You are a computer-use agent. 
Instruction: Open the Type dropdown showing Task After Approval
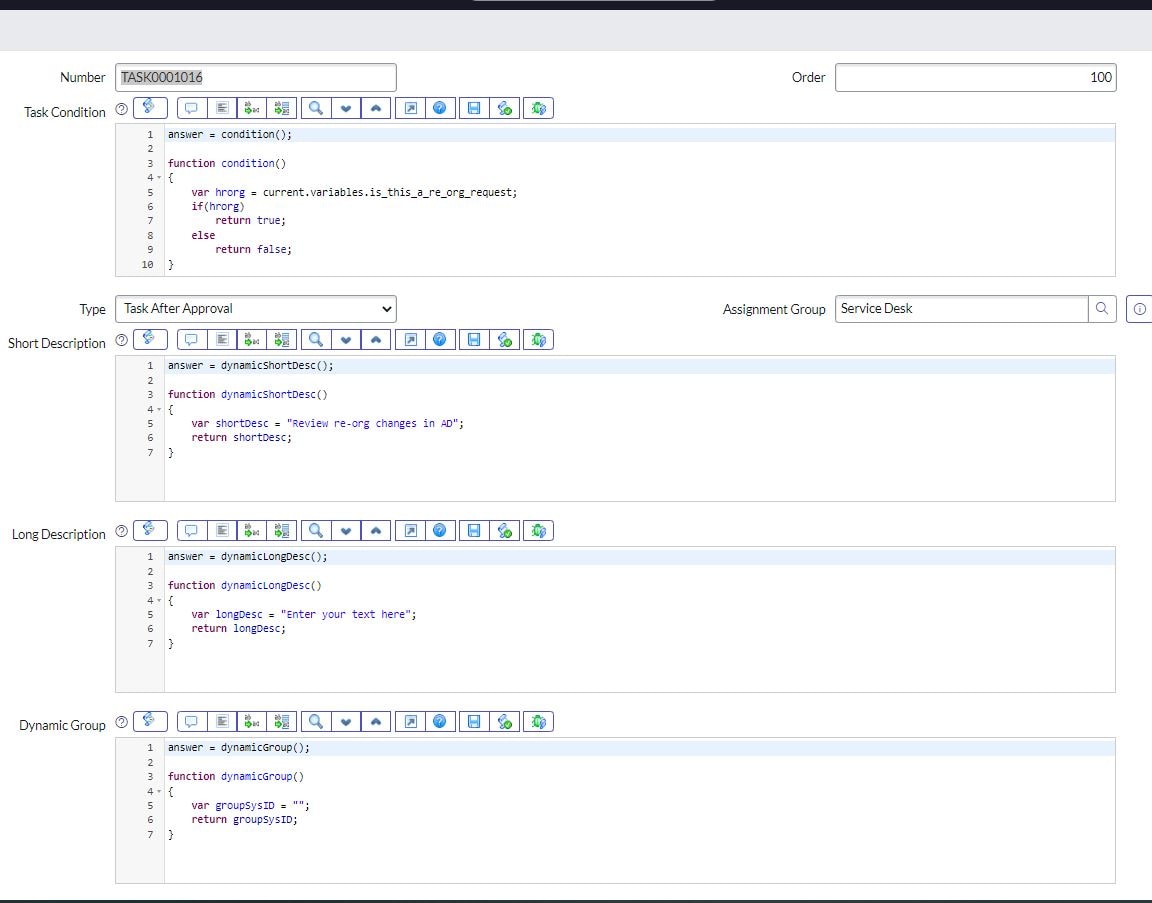pos(256,309)
